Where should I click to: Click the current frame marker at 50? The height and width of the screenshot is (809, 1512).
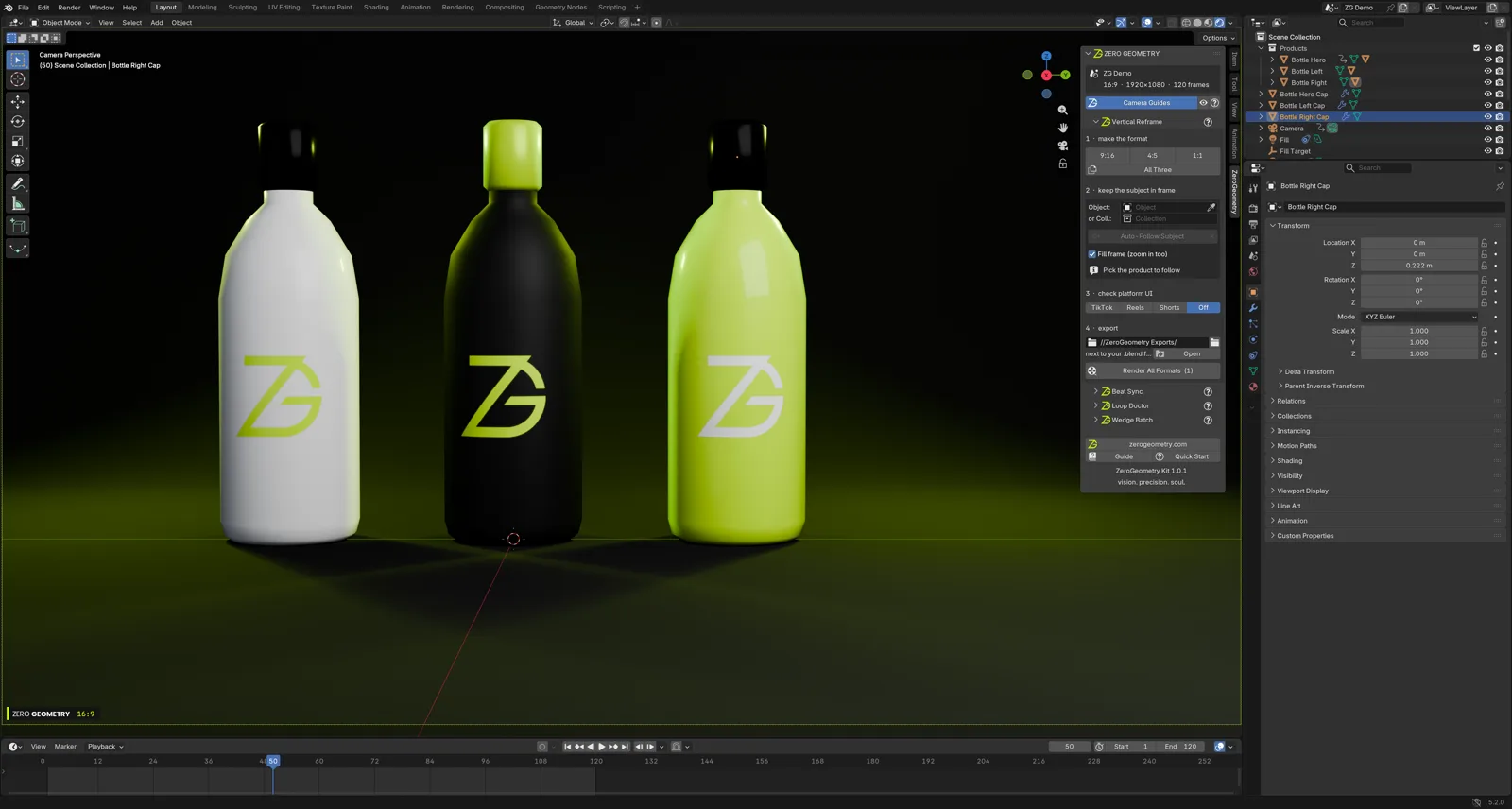pyautogui.click(x=273, y=761)
